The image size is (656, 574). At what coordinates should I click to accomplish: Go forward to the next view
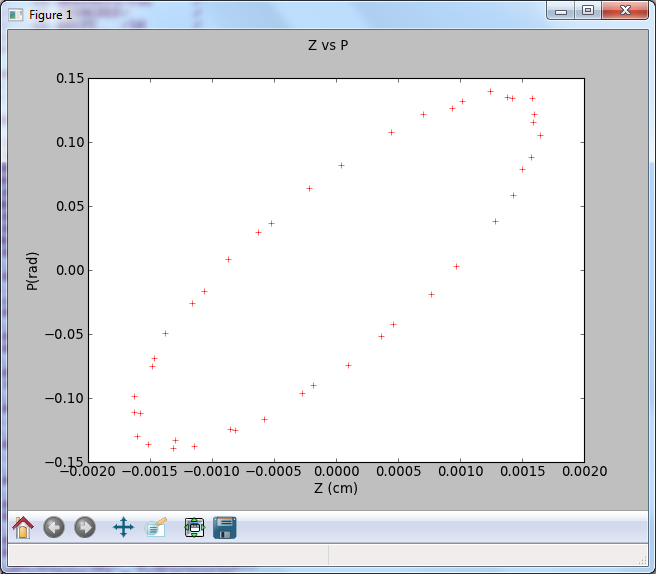pyautogui.click(x=85, y=527)
